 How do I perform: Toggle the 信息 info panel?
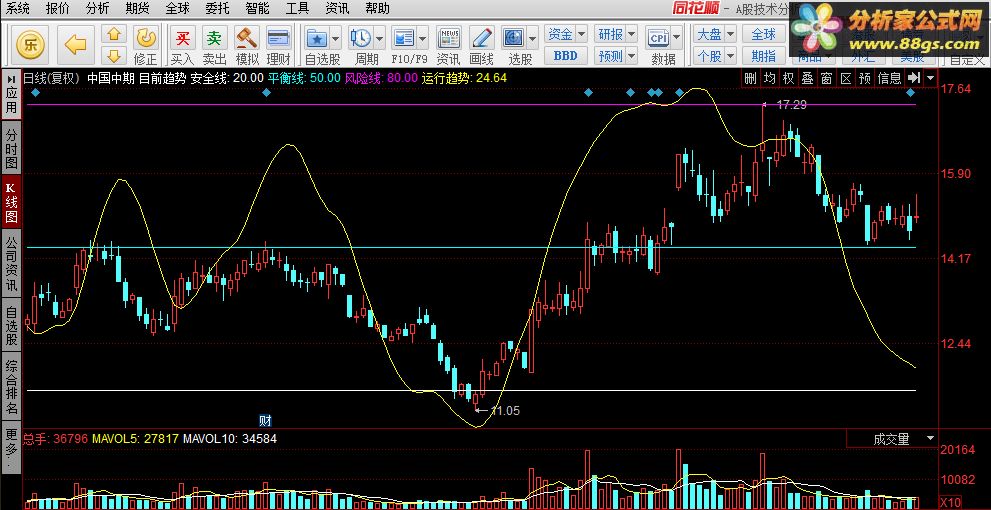coord(890,78)
